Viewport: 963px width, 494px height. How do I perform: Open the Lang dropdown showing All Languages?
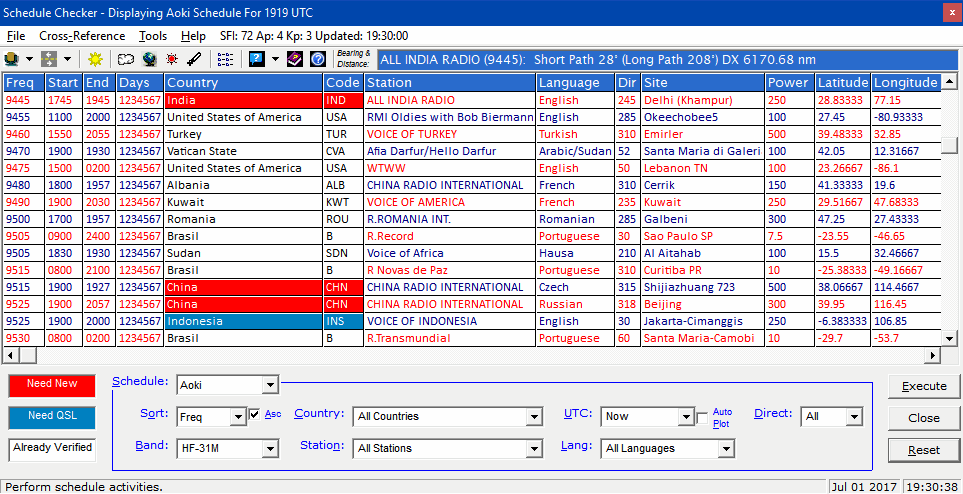coord(726,449)
